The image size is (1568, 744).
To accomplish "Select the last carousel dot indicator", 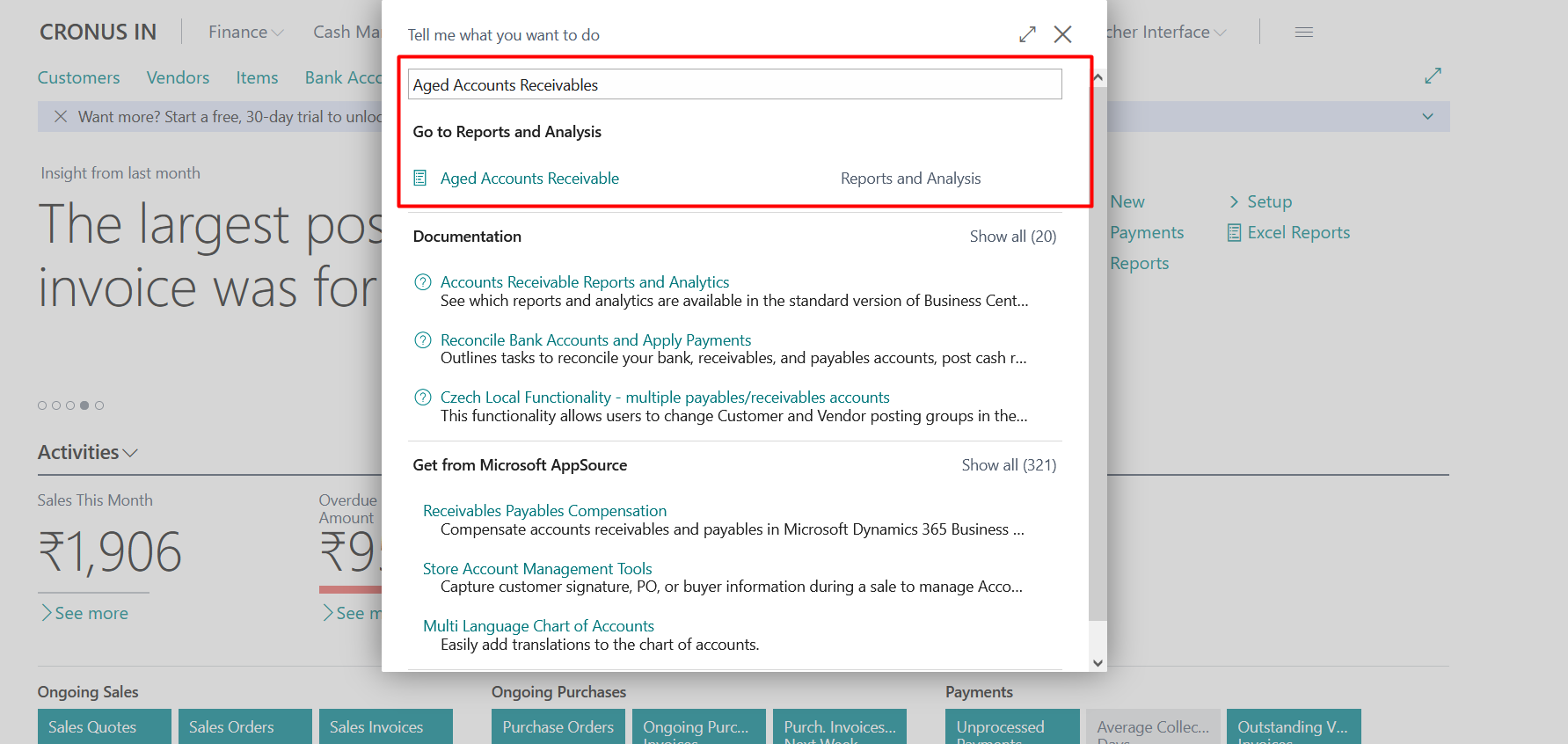I will (99, 405).
